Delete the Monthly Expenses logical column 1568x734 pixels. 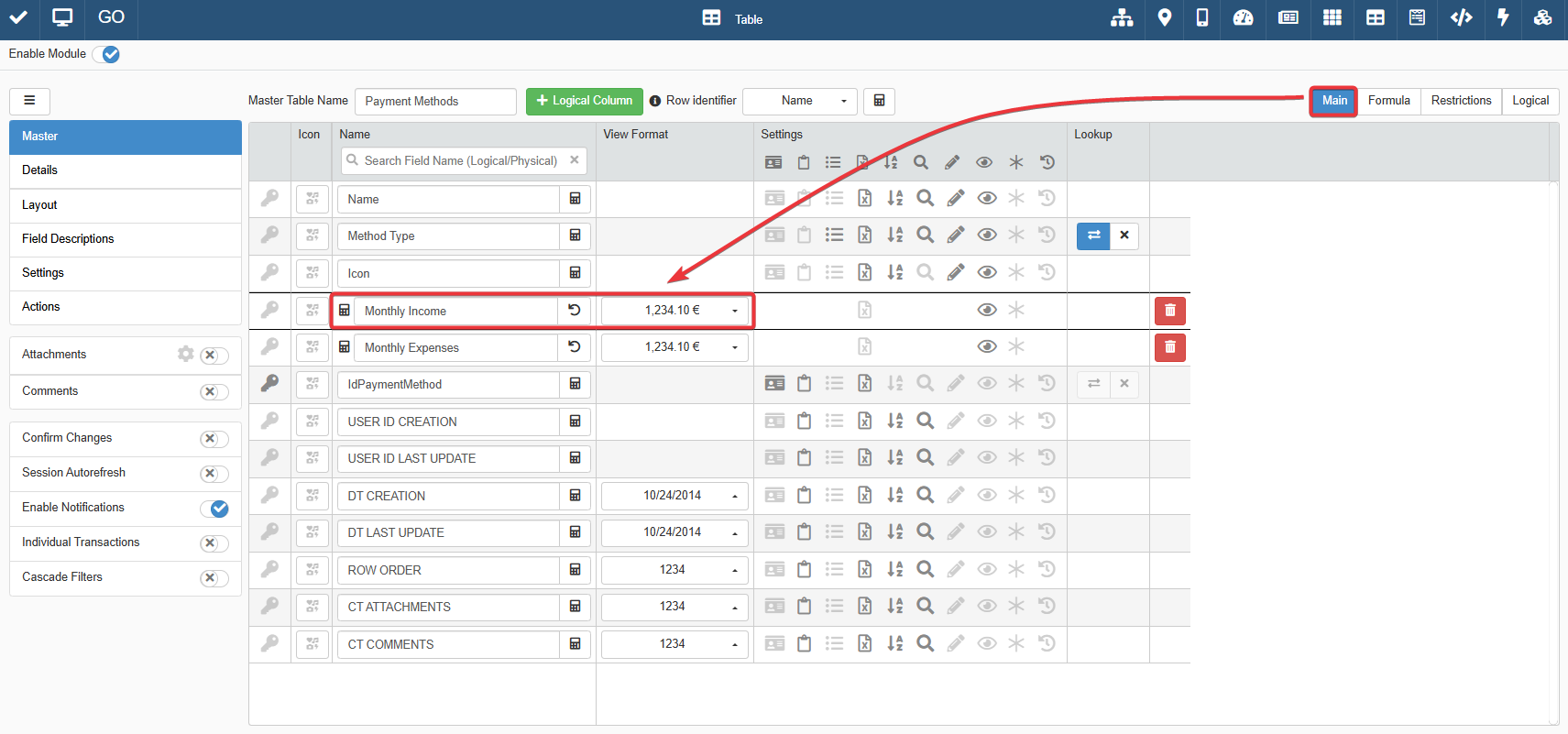point(1170,347)
